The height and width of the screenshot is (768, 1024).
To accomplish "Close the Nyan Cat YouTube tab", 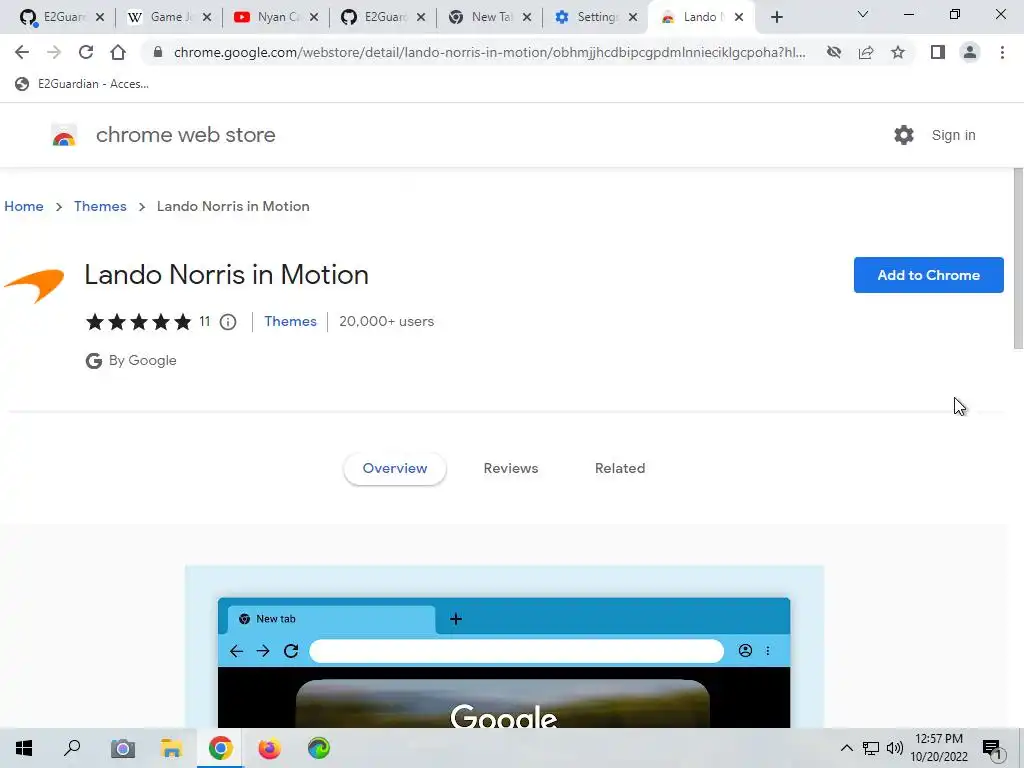I will point(314,18).
